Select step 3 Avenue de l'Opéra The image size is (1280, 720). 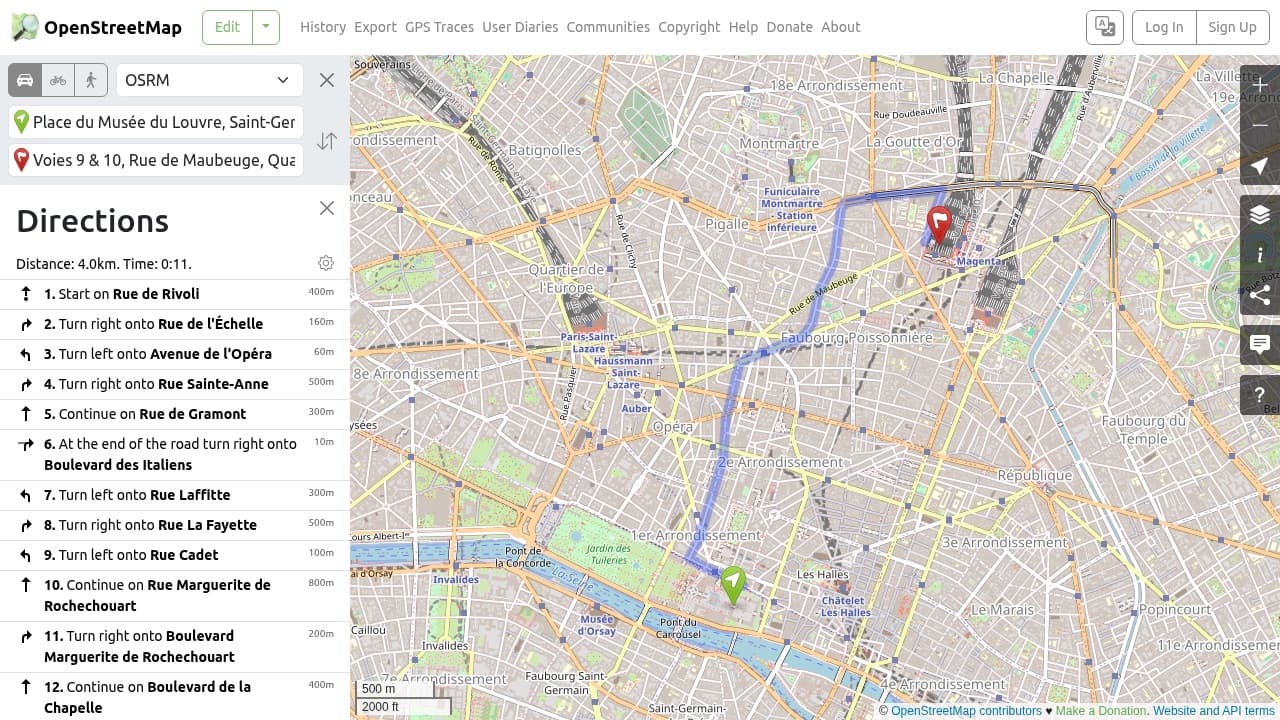coord(175,354)
